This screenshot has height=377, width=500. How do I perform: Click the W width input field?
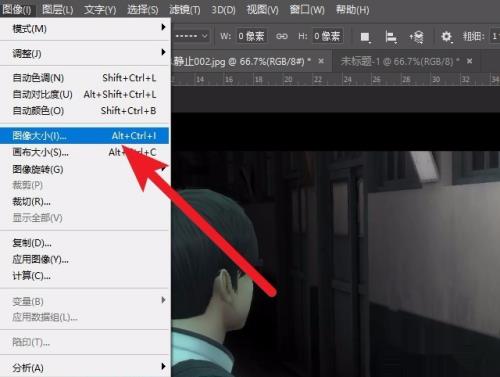252,36
